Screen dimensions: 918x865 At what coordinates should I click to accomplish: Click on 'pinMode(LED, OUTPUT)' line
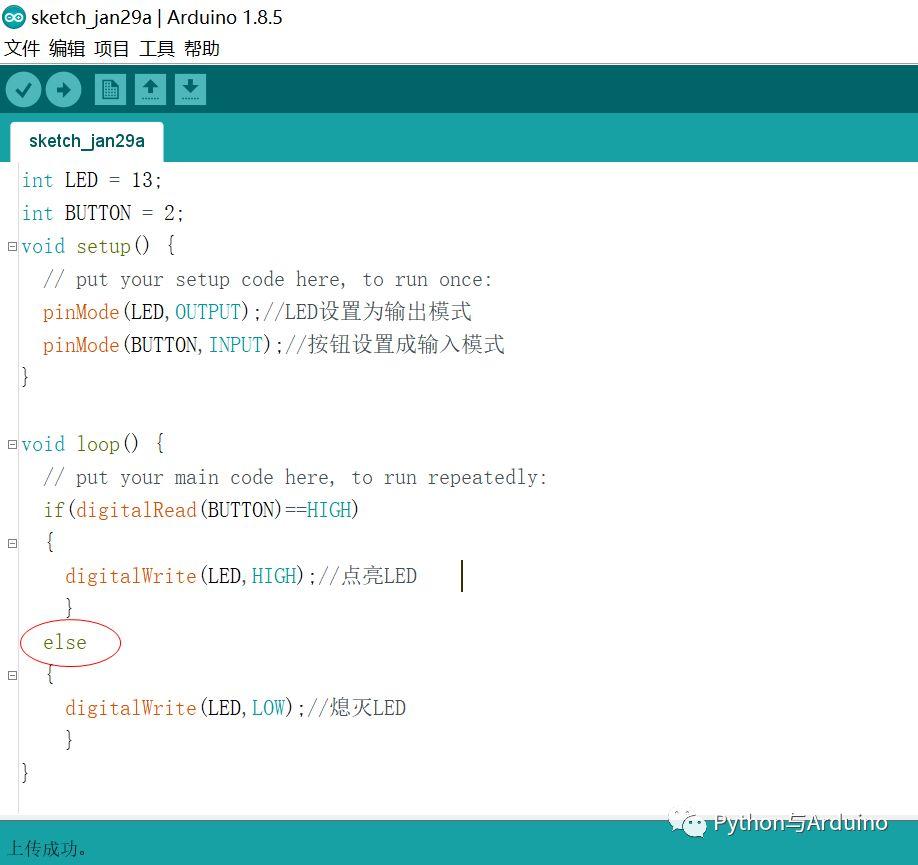[x=256, y=312]
